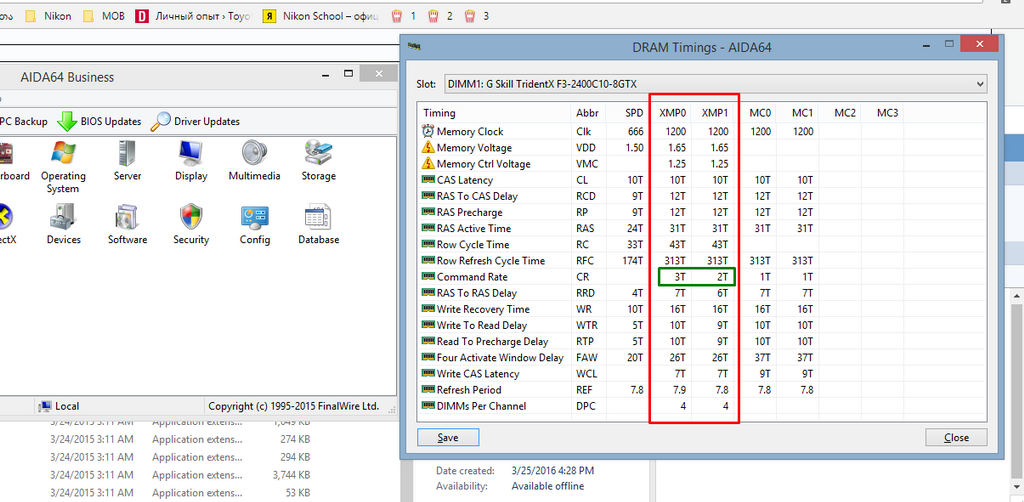Click the Timing column header
The image size is (1024, 502).
[494, 113]
